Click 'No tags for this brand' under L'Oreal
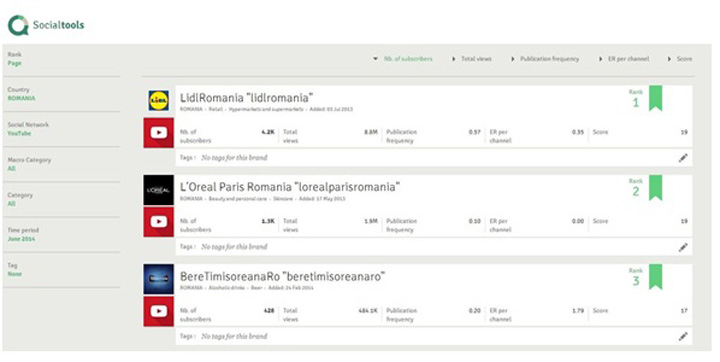 coord(234,247)
